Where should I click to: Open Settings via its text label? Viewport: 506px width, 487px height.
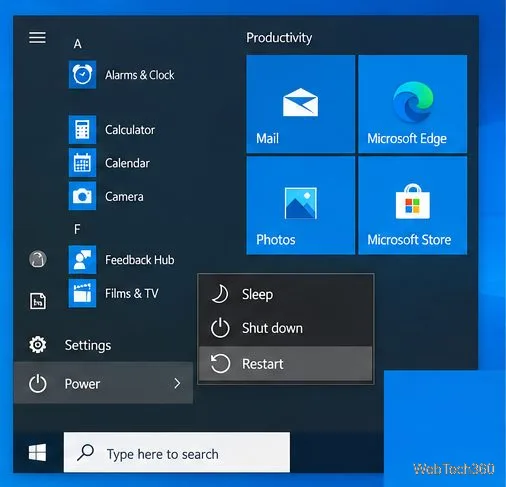coord(88,345)
